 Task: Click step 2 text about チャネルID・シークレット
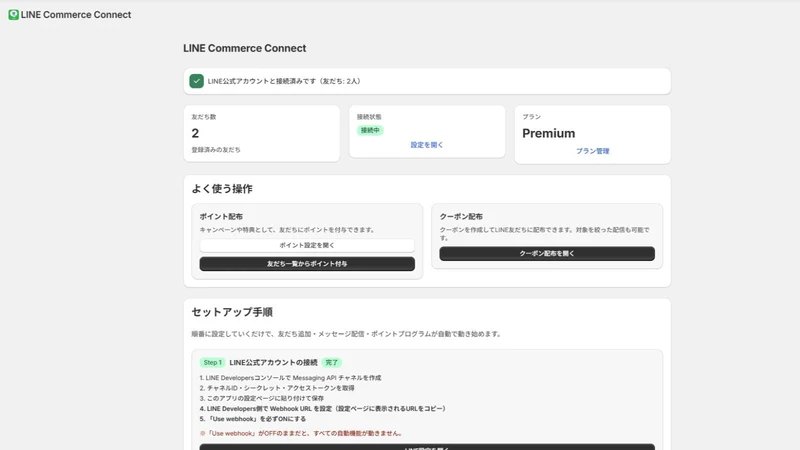[277, 388]
